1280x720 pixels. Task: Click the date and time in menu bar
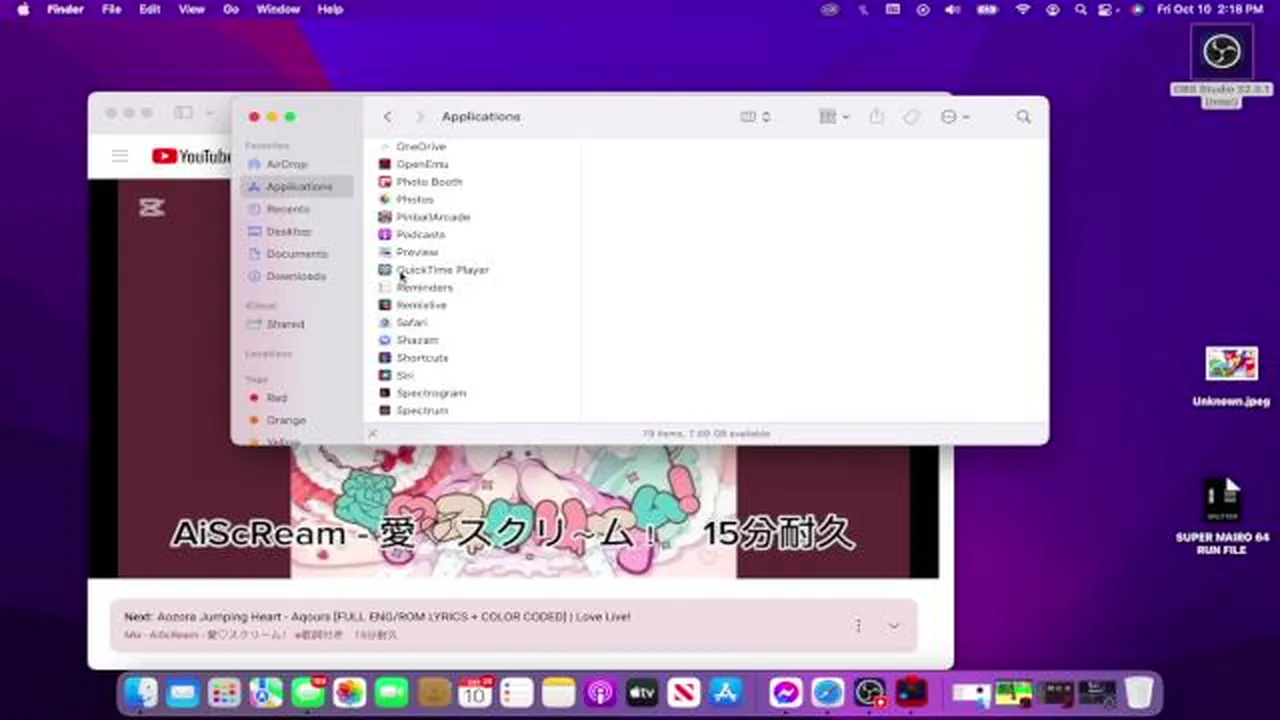point(1210,9)
